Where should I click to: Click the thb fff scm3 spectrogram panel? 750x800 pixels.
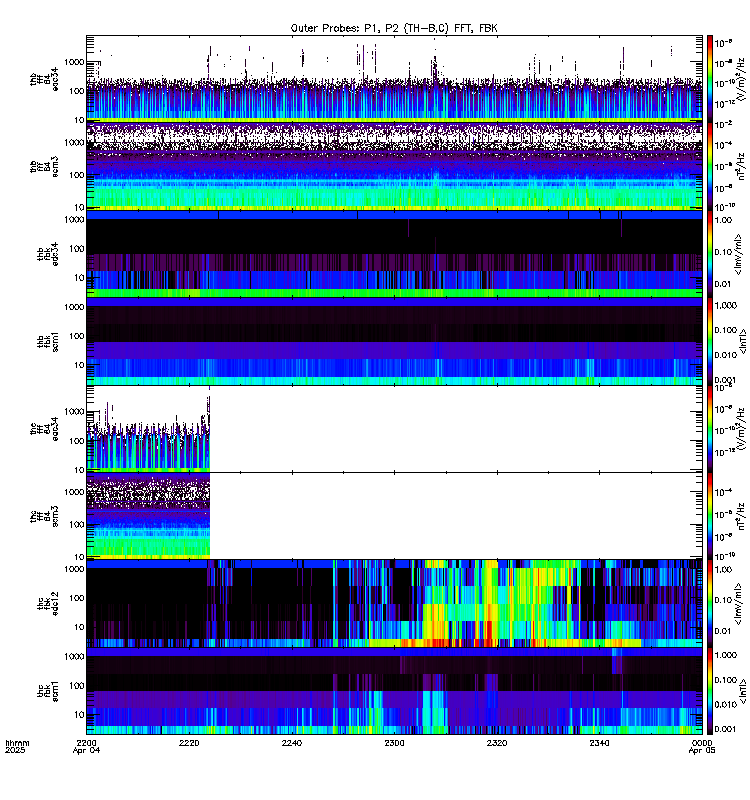click(x=394, y=166)
